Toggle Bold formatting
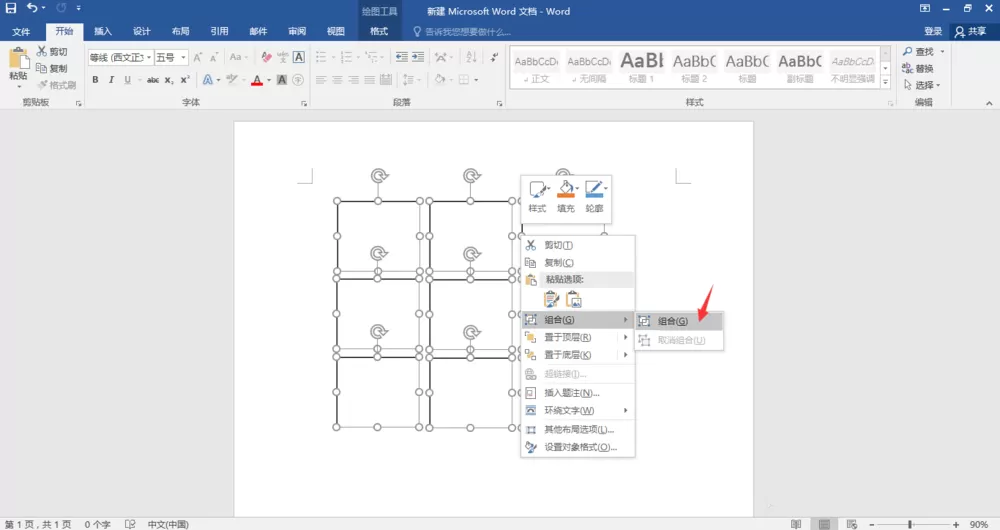The width and height of the screenshot is (1000, 530). (95, 80)
